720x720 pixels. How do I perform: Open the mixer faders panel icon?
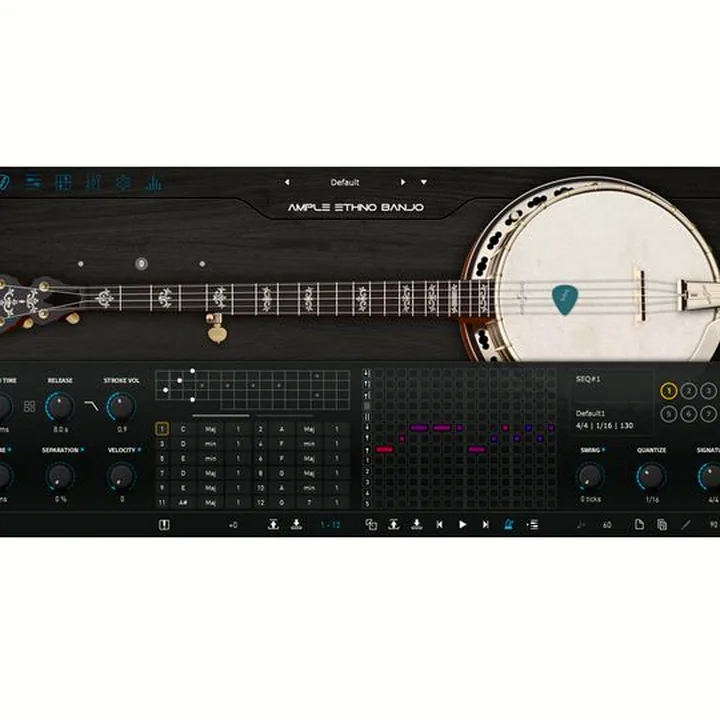pyautogui.click(x=93, y=182)
